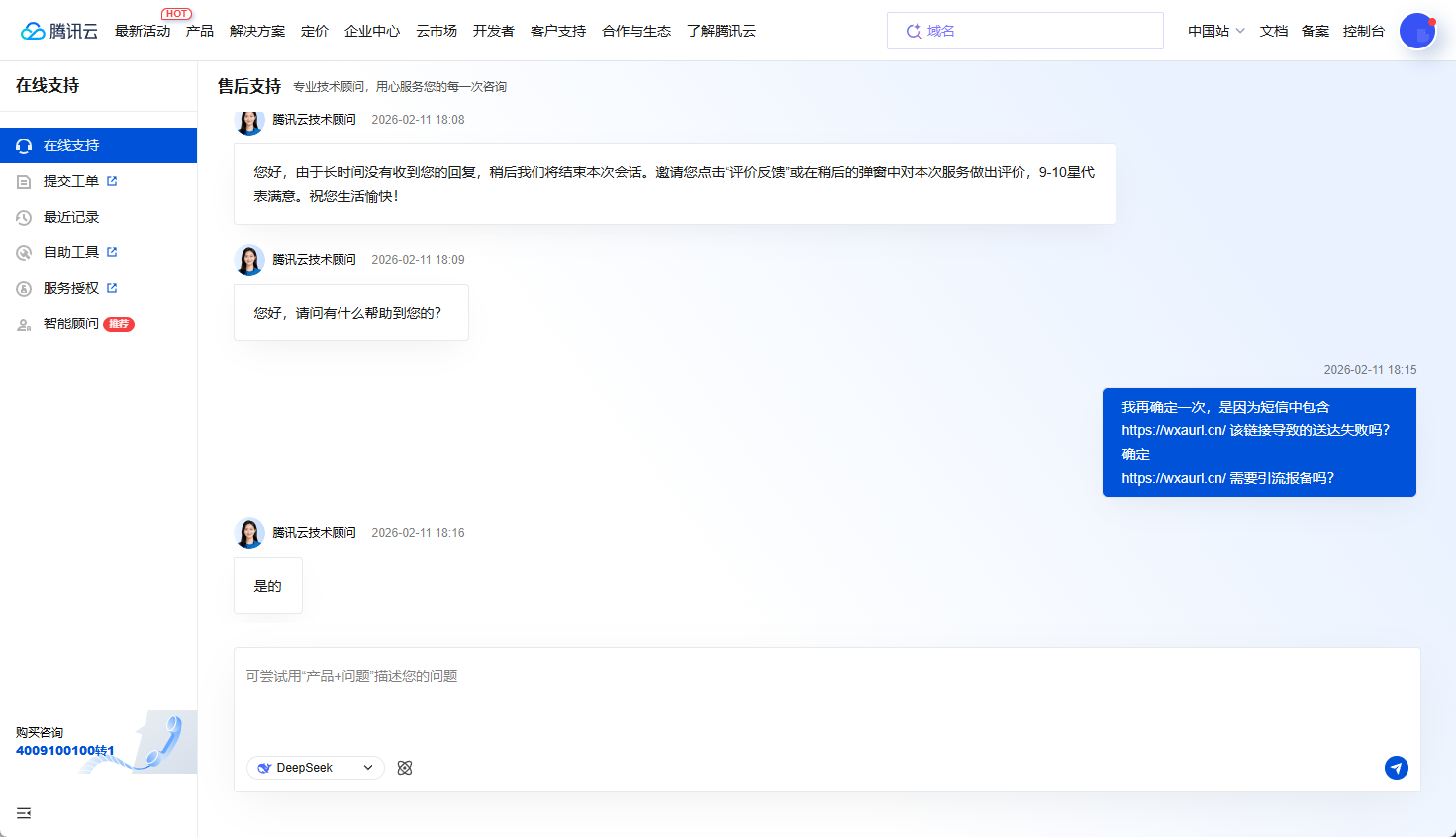Click the HOT badge above 最新活动

(176, 14)
